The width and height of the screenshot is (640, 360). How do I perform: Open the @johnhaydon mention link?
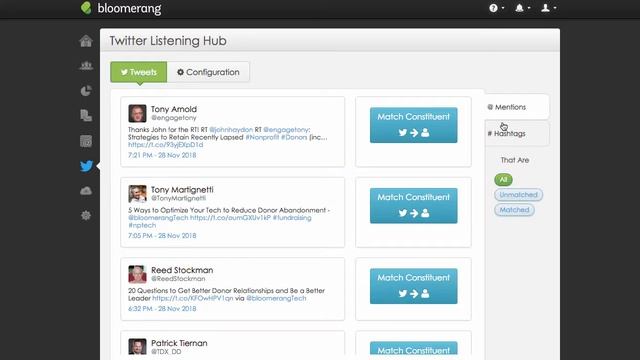click(231, 129)
